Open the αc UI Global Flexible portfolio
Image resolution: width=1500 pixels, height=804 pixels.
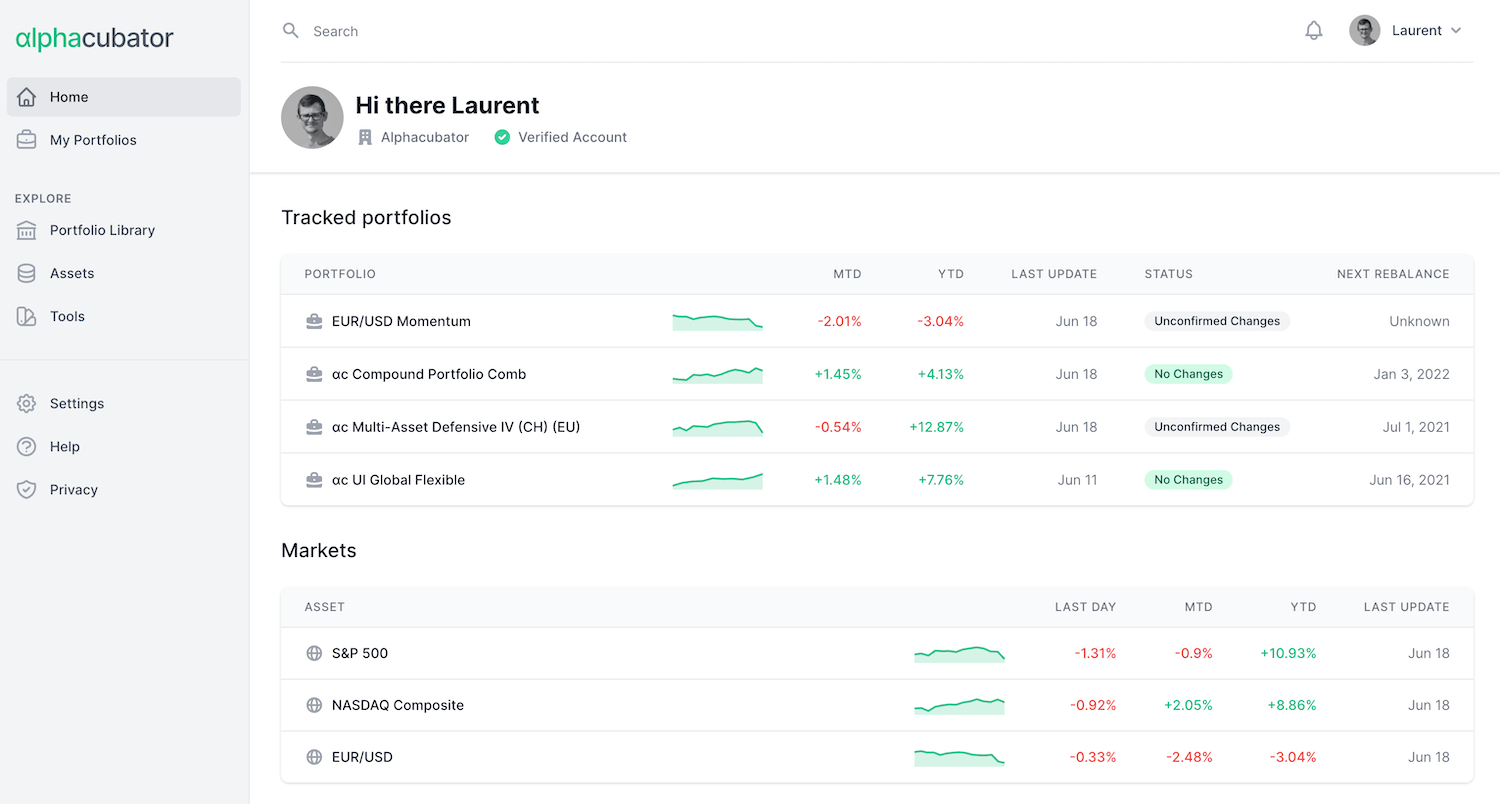click(x=398, y=480)
